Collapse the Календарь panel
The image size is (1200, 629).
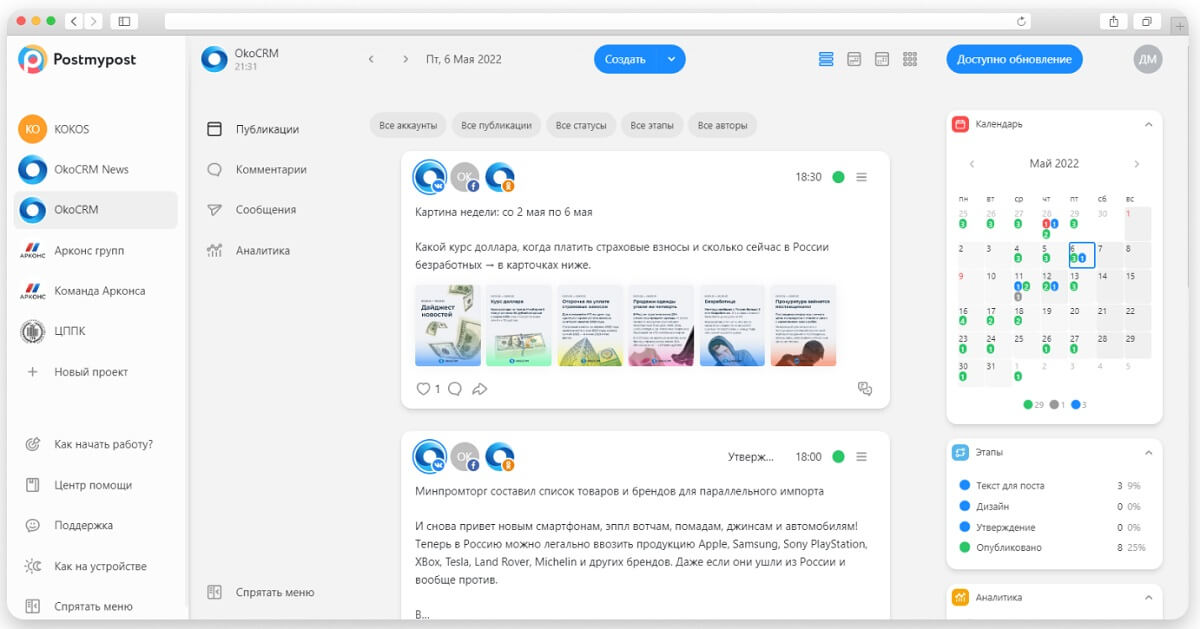1148,125
